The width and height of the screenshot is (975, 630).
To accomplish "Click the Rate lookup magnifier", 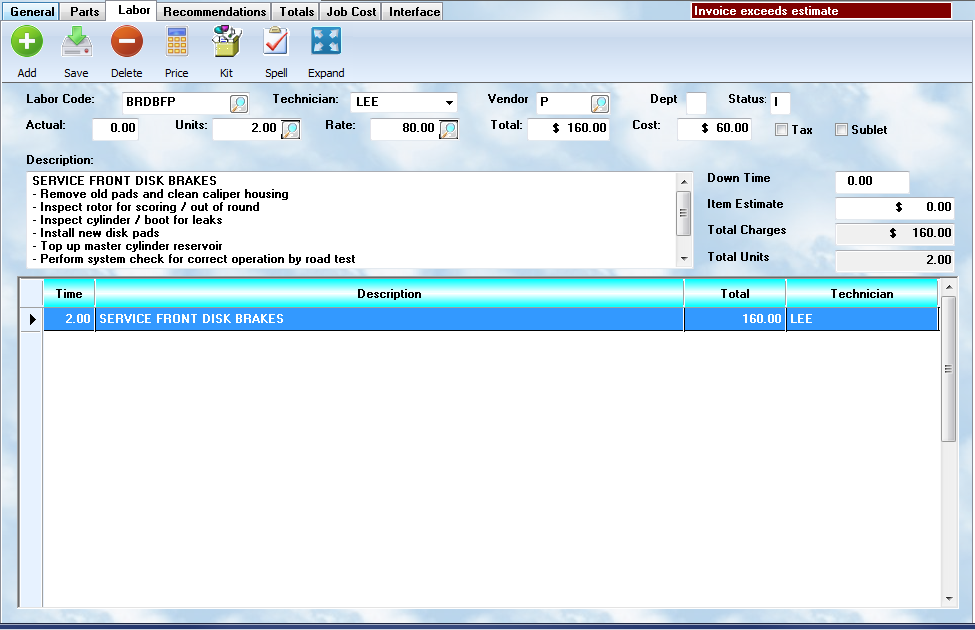I will point(449,129).
